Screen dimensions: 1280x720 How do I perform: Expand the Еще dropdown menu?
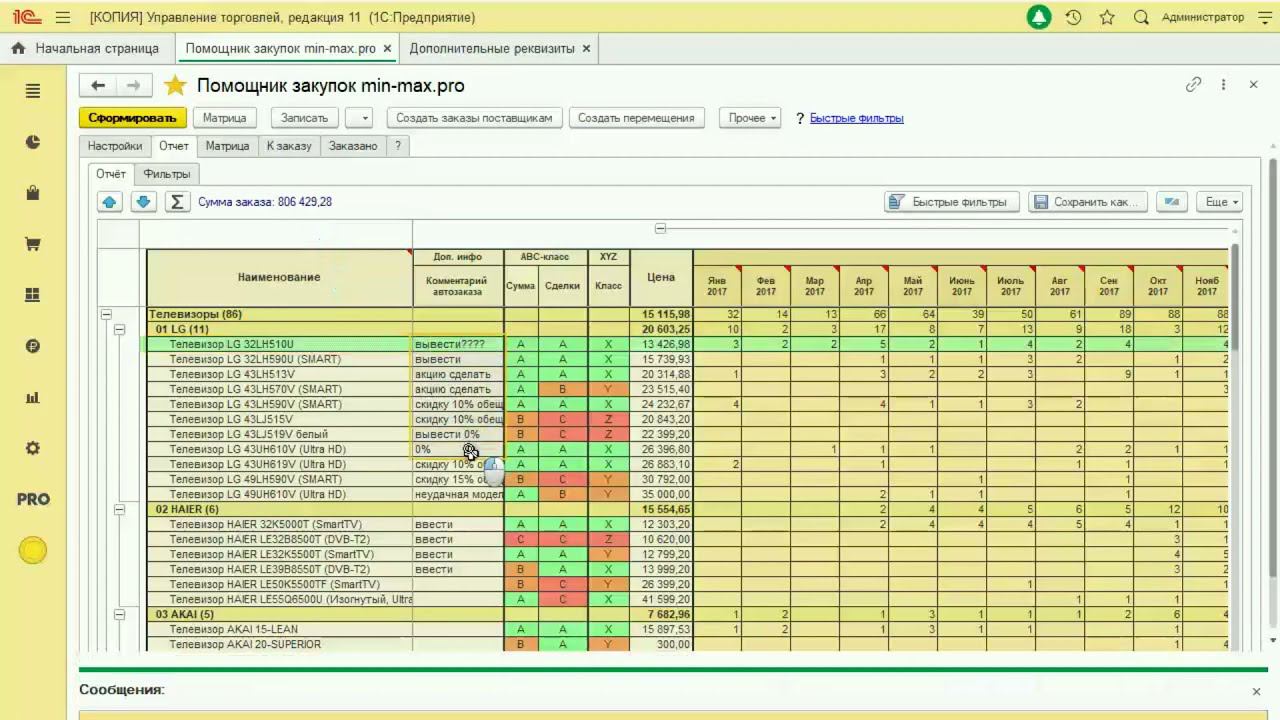pos(1221,202)
